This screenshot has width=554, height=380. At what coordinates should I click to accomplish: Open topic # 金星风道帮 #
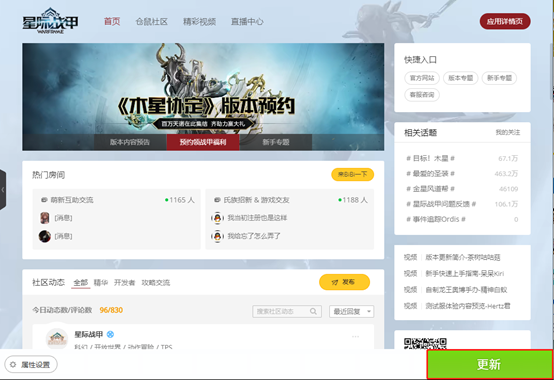pyautogui.click(x=430, y=189)
